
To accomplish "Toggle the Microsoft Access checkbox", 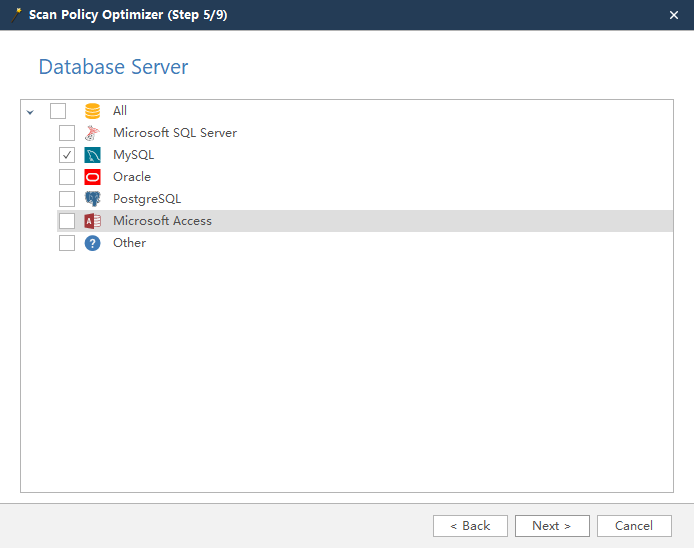I will pyautogui.click(x=67, y=221).
